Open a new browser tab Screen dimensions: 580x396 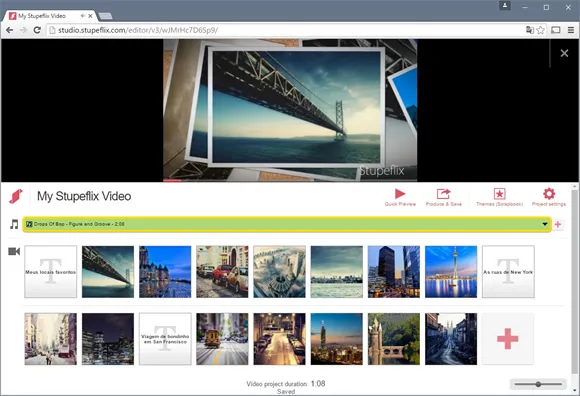coord(106,16)
